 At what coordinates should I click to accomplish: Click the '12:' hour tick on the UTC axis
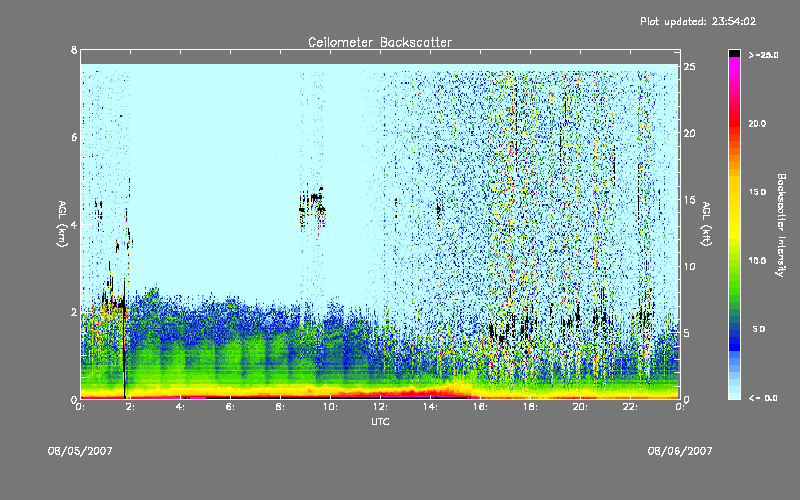[380, 407]
